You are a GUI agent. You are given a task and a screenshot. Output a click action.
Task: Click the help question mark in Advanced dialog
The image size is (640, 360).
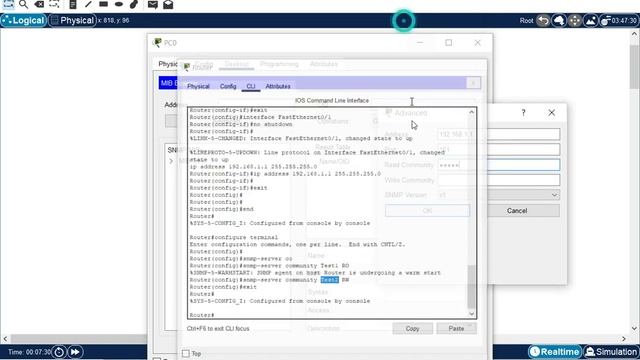(x=523, y=113)
